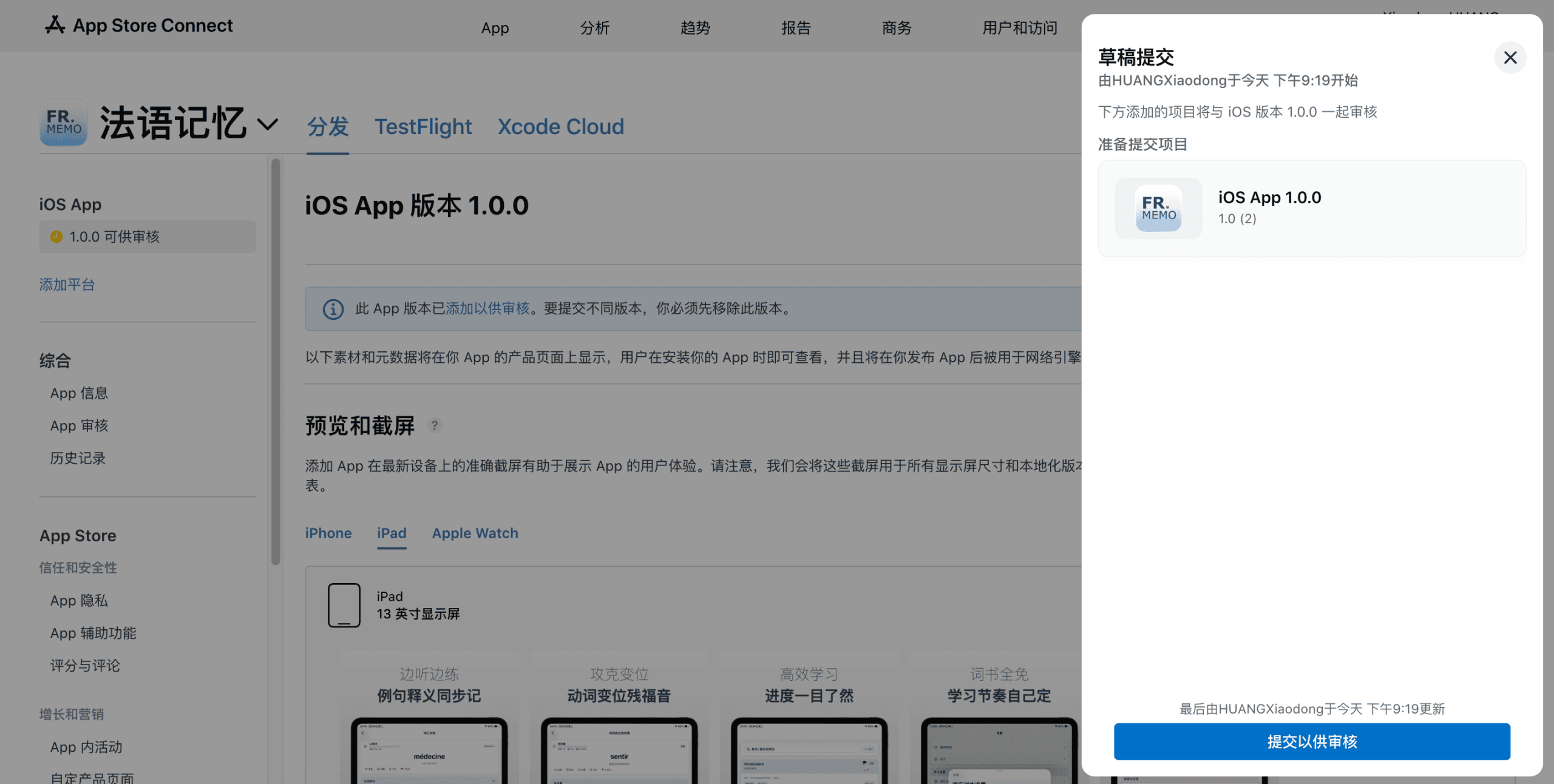Close the draft submission panel
1554x784 pixels.
point(1510,58)
